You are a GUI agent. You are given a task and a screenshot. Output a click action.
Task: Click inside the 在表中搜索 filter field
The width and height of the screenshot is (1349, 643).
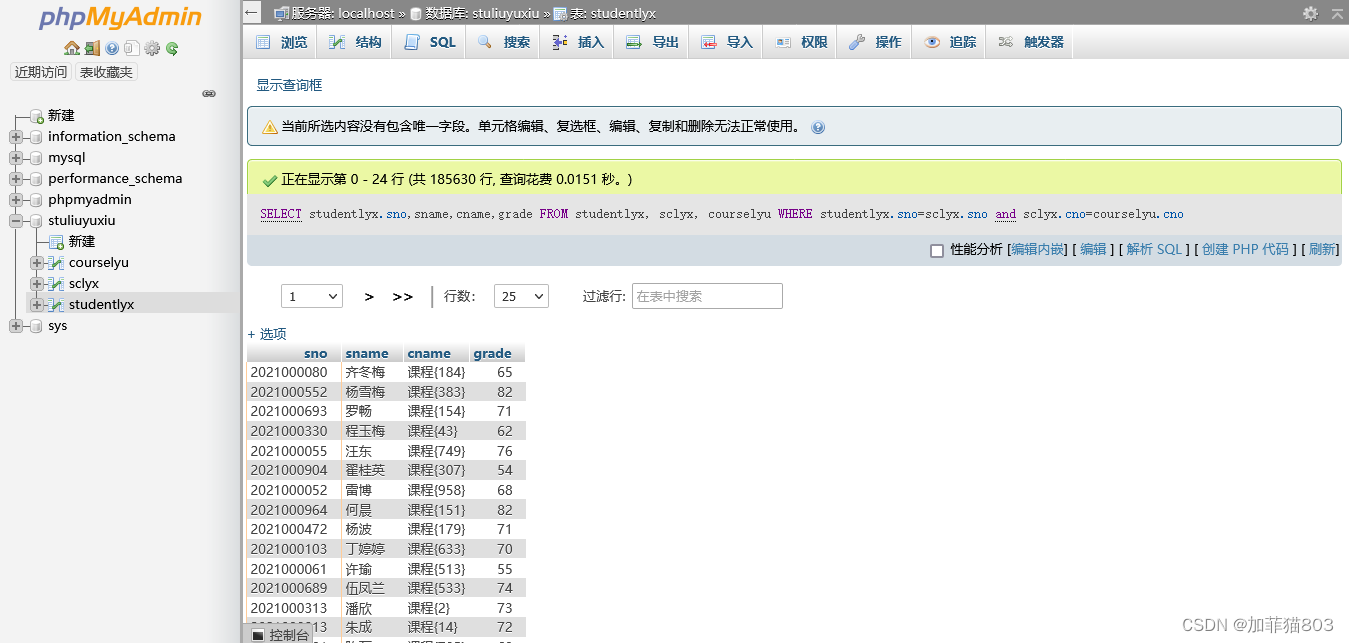707,296
